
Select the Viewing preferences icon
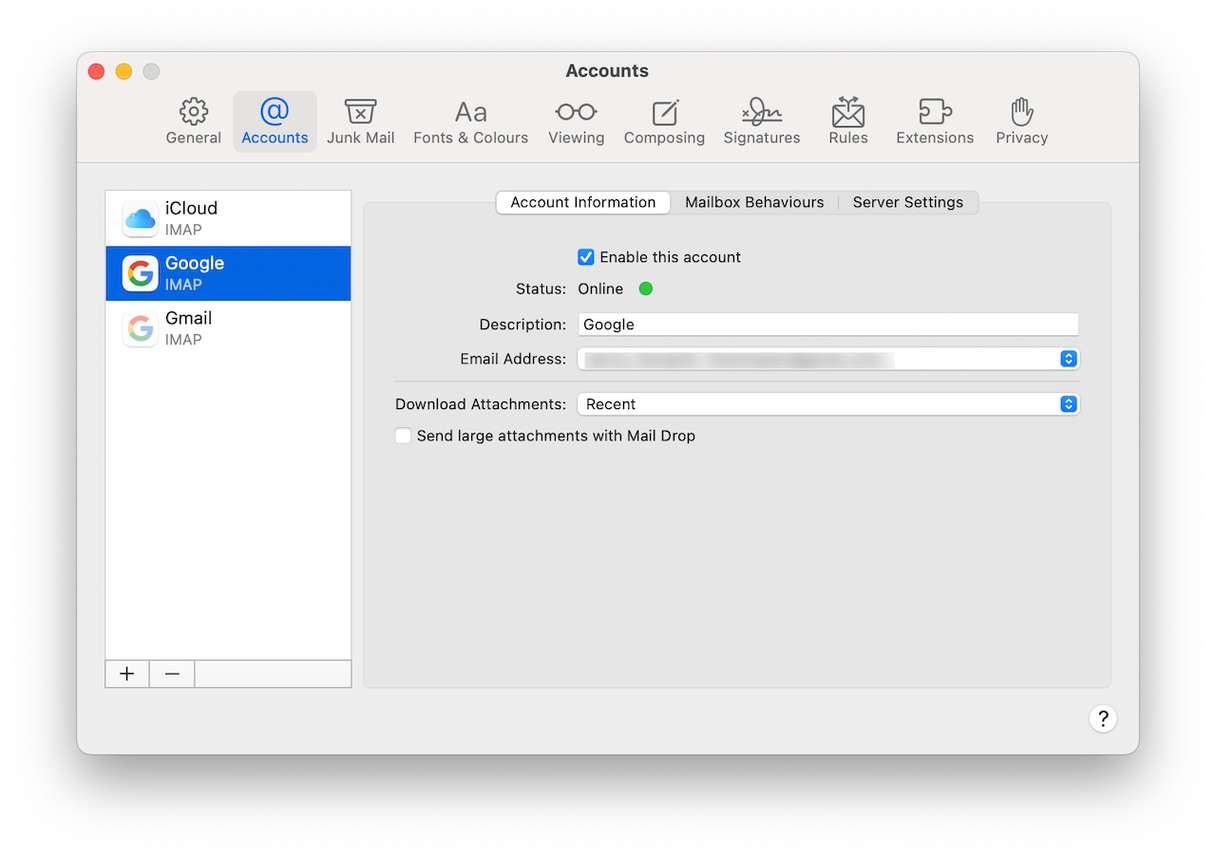coord(576,118)
